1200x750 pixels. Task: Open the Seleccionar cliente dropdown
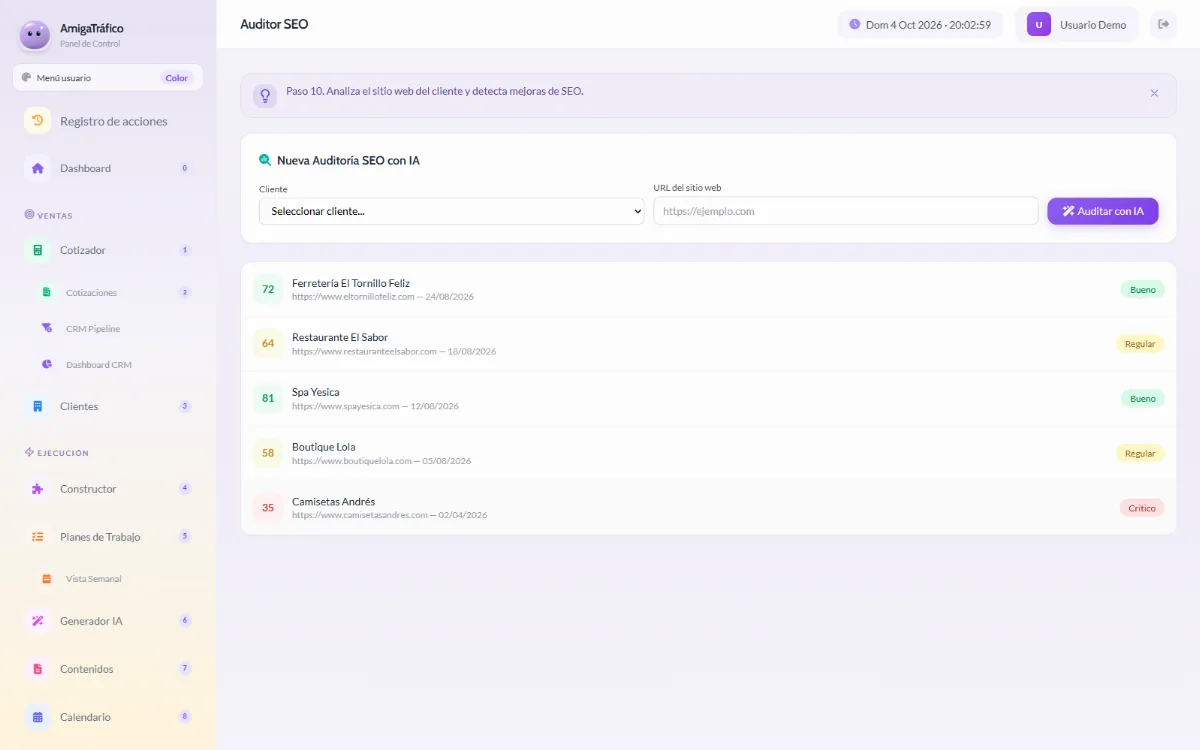click(x=452, y=211)
